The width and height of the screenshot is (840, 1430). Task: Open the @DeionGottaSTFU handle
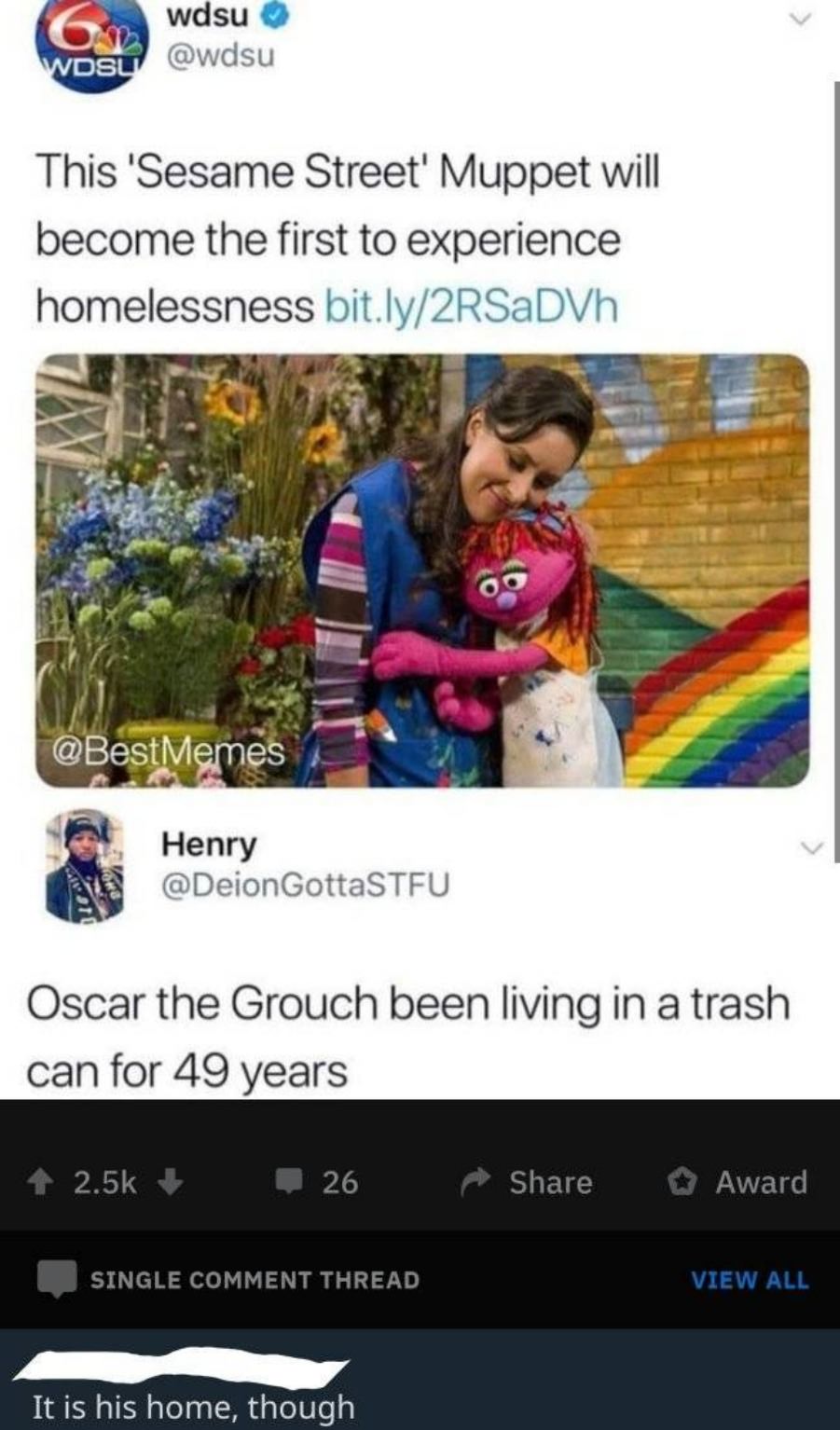[306, 884]
